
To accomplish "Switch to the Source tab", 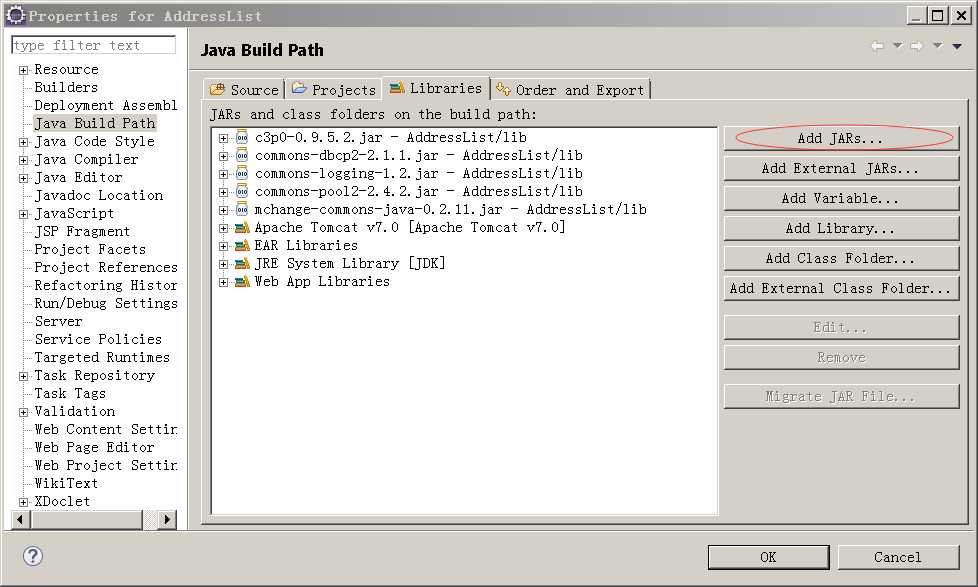I will tap(244, 90).
